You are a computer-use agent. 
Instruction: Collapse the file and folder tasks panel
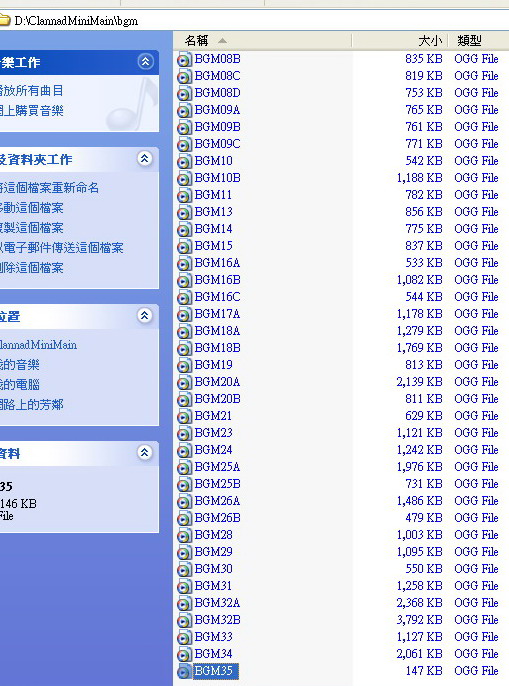tap(145, 158)
